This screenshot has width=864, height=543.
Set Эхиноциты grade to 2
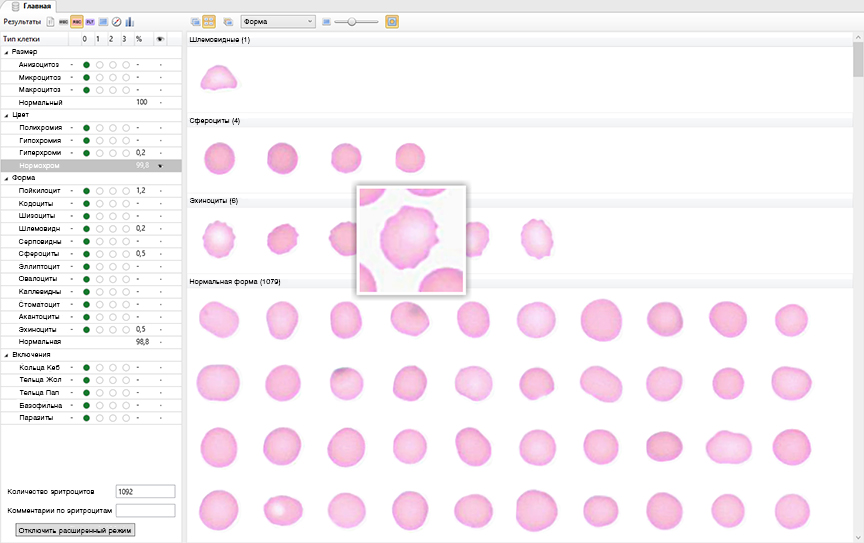click(x=113, y=329)
